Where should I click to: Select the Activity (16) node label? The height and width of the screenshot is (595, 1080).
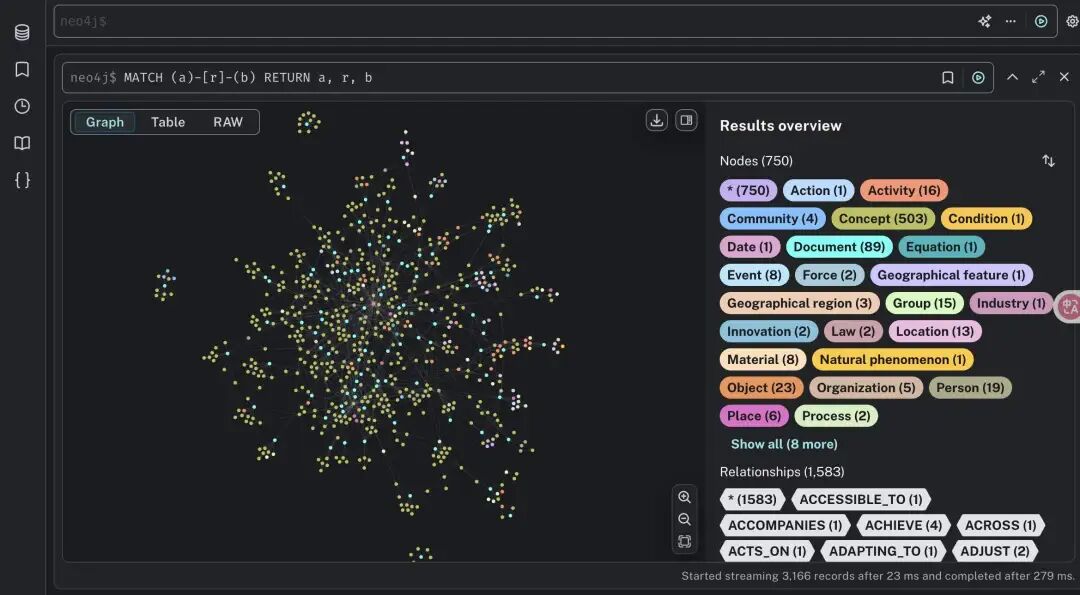point(904,191)
